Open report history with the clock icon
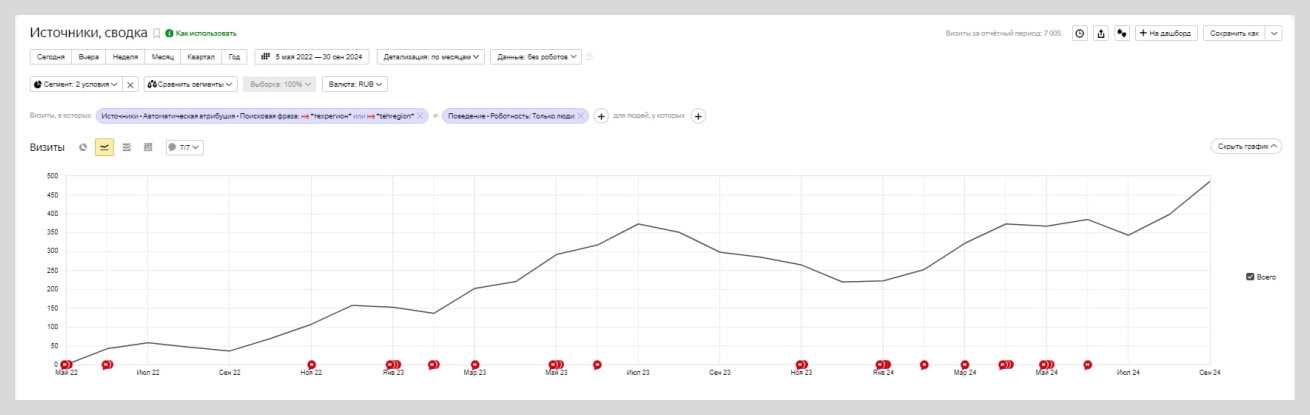The width and height of the screenshot is (1310, 415). tap(1080, 33)
